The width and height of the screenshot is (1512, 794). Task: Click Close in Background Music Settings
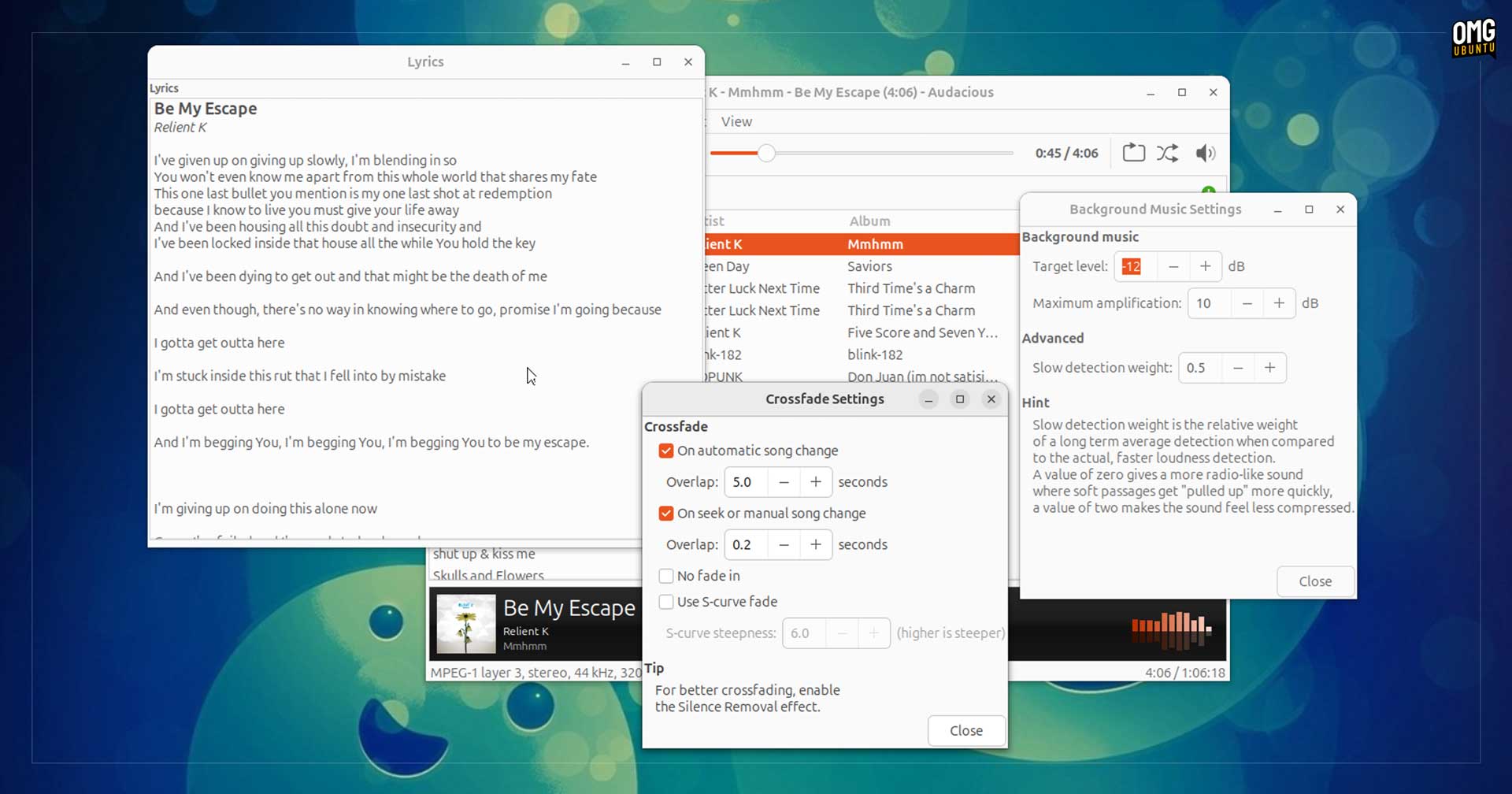coord(1315,581)
